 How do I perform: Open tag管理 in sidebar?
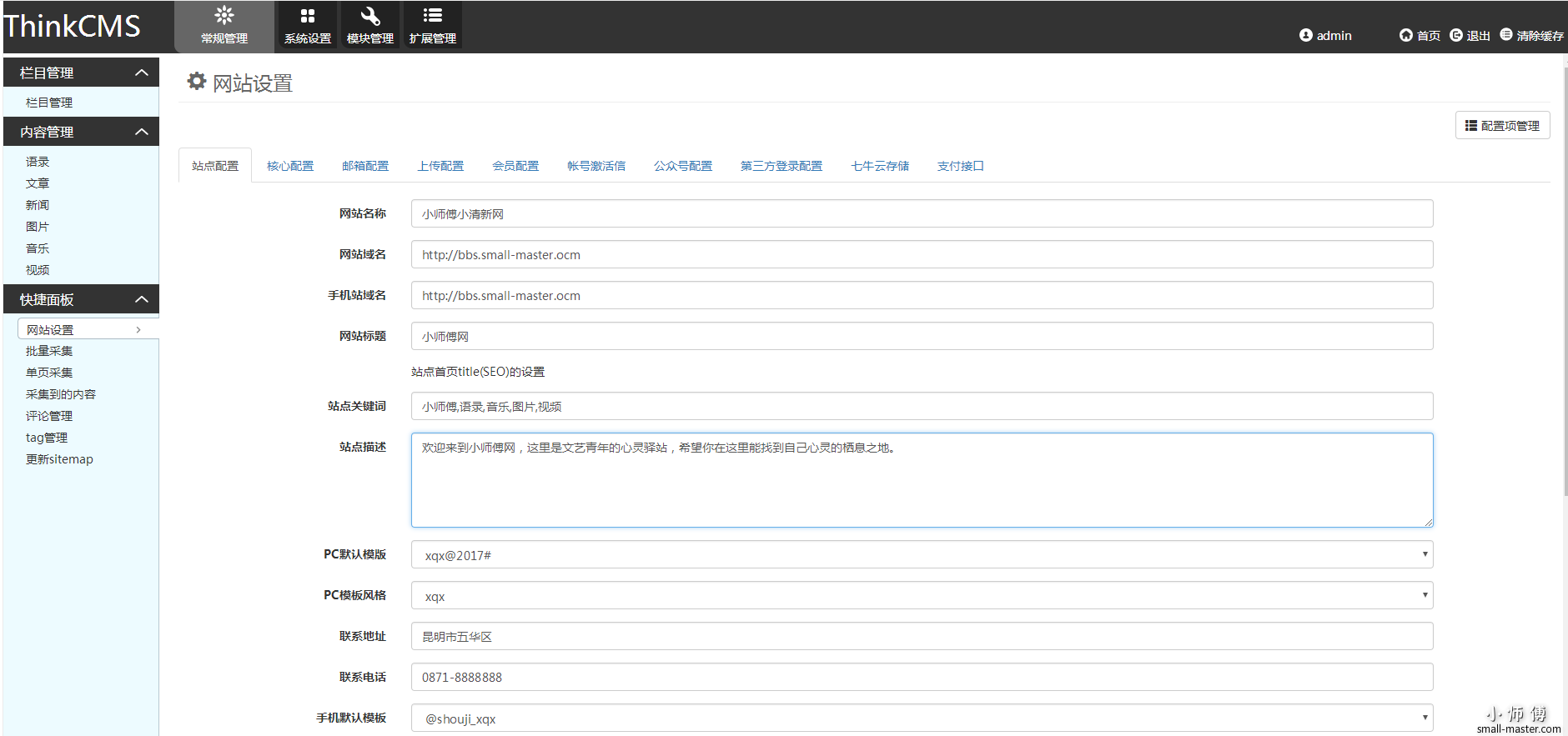click(x=47, y=438)
